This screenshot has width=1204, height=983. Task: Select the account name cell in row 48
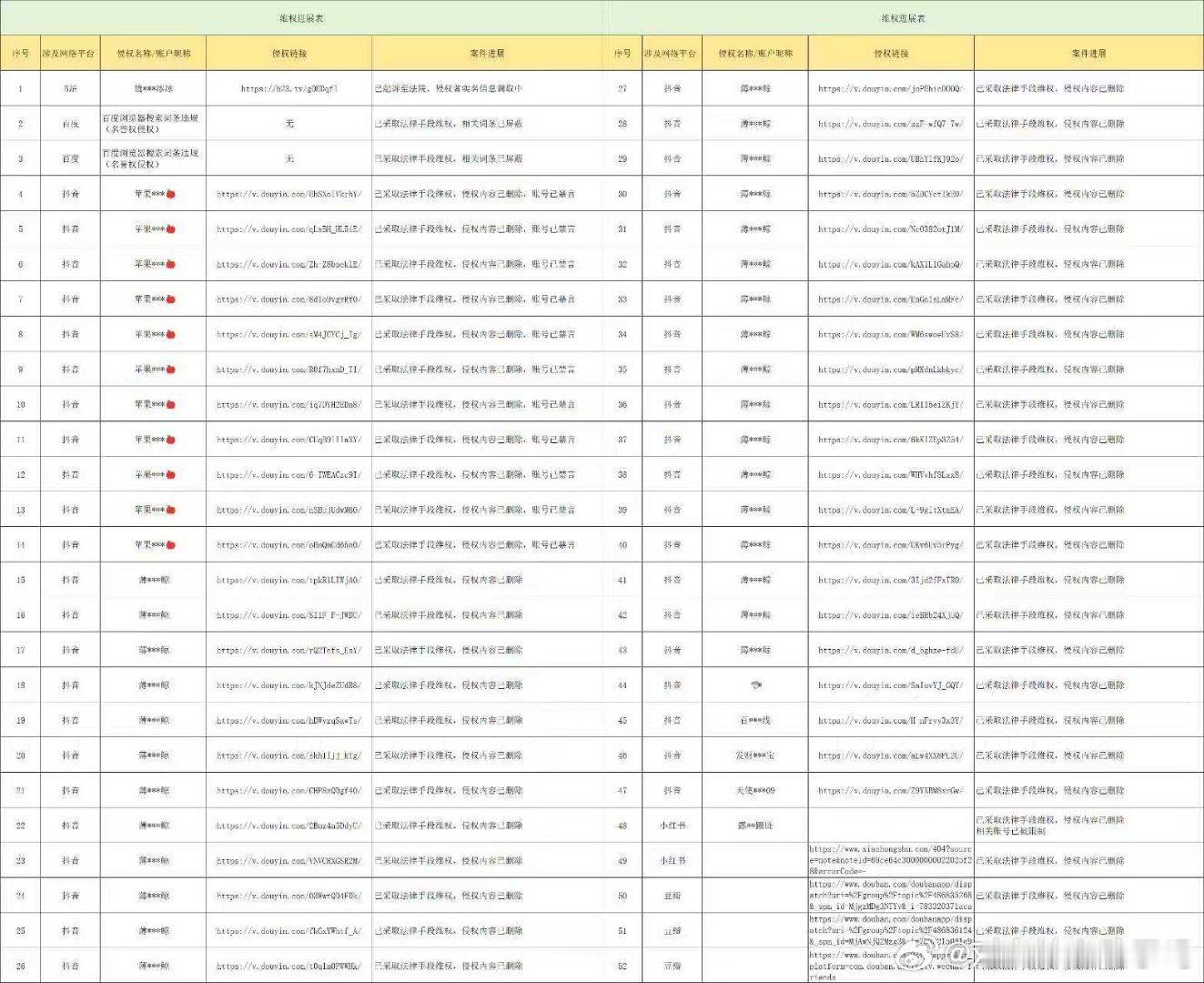click(x=754, y=825)
